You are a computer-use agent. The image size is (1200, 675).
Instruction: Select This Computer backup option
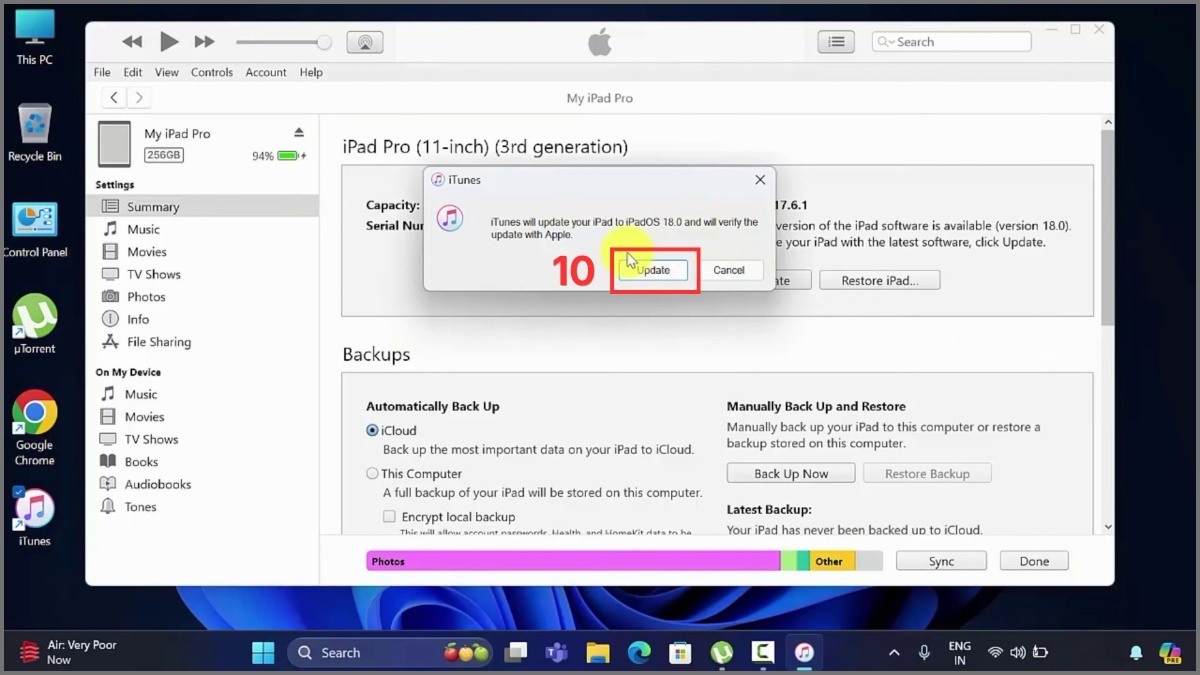click(x=372, y=474)
